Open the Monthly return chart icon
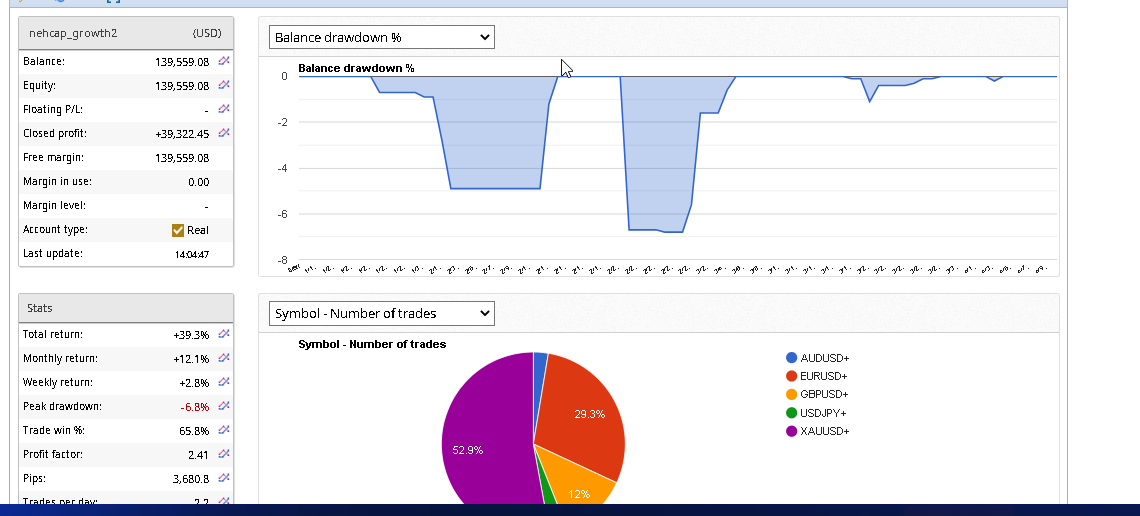 (224, 358)
